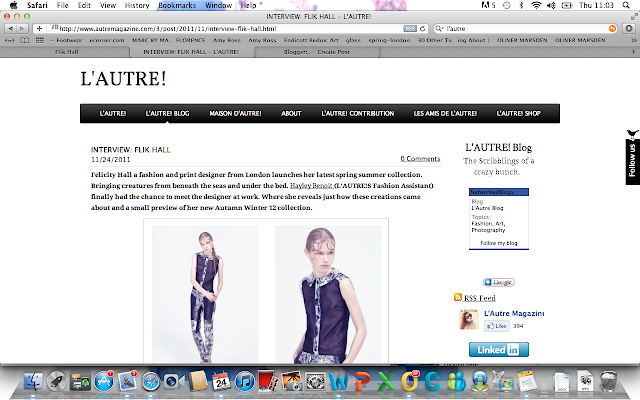Open ABOUT navigation item
The image size is (640, 400).
point(291,113)
